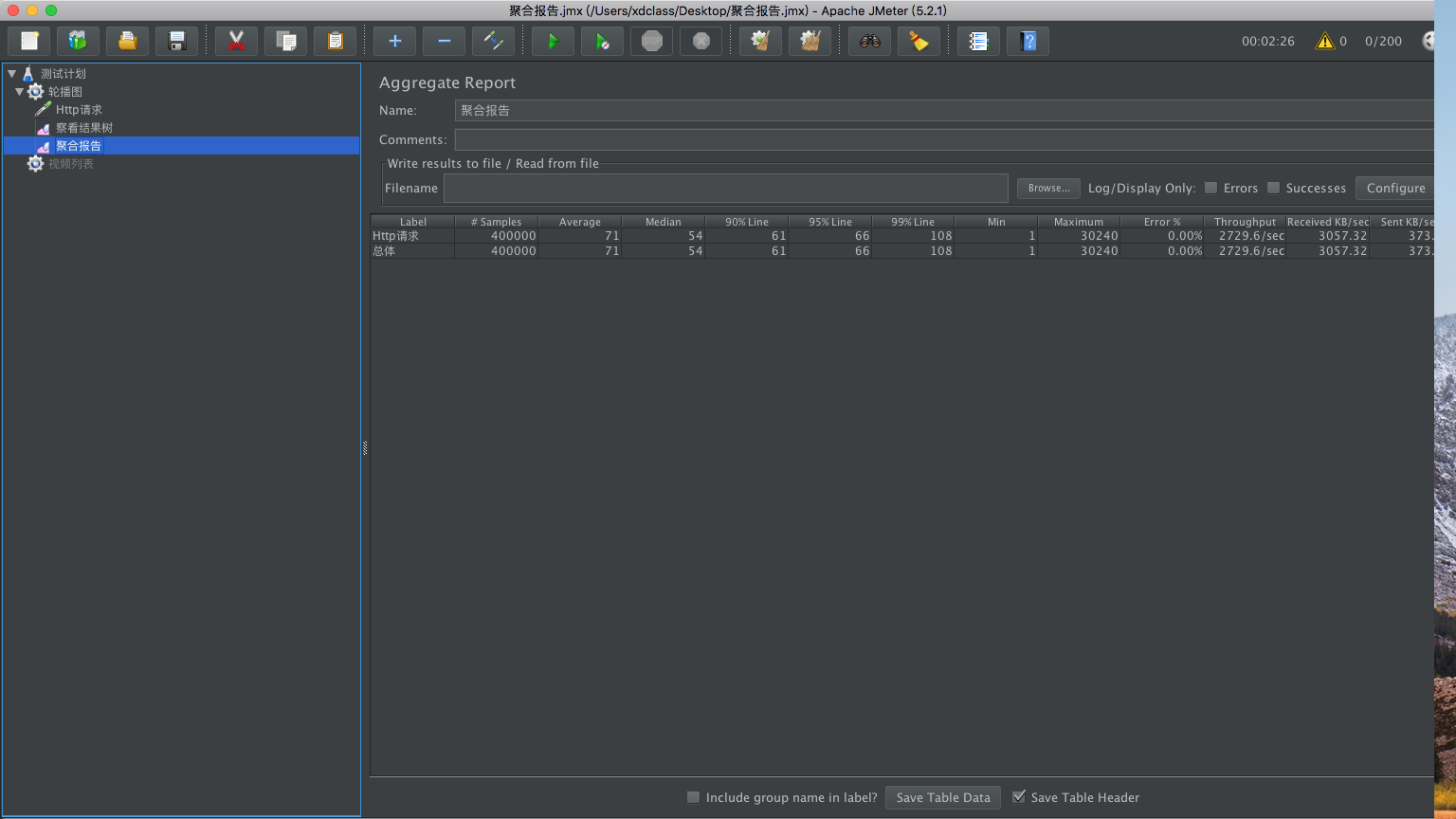Collapse the 测试计划 tree node

coord(11,73)
